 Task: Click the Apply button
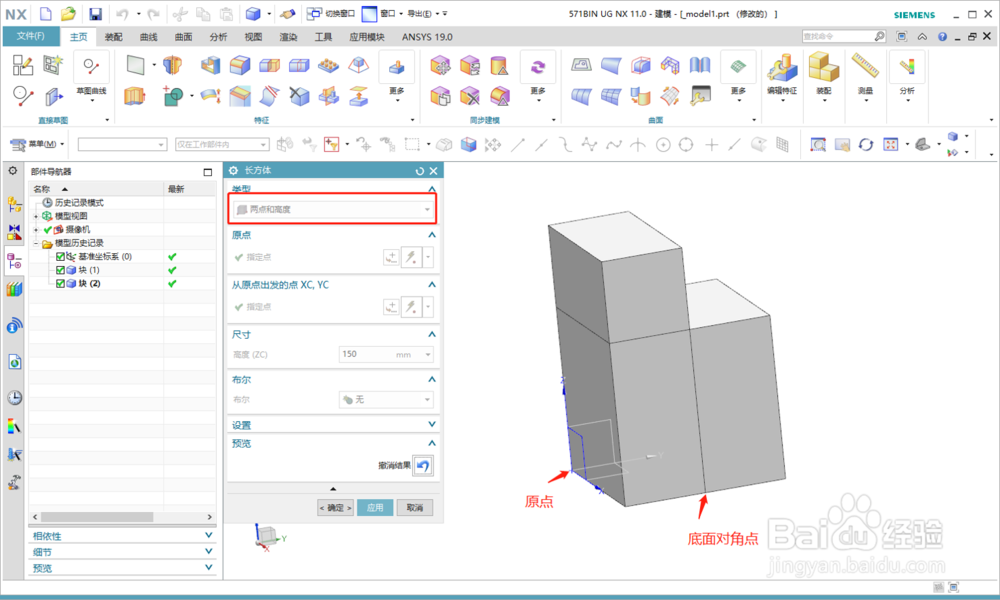tap(375, 508)
